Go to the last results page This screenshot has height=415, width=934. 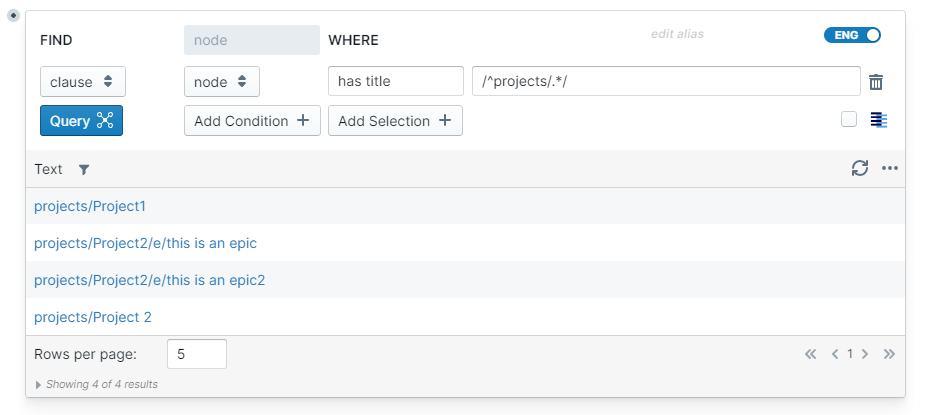pos(889,354)
